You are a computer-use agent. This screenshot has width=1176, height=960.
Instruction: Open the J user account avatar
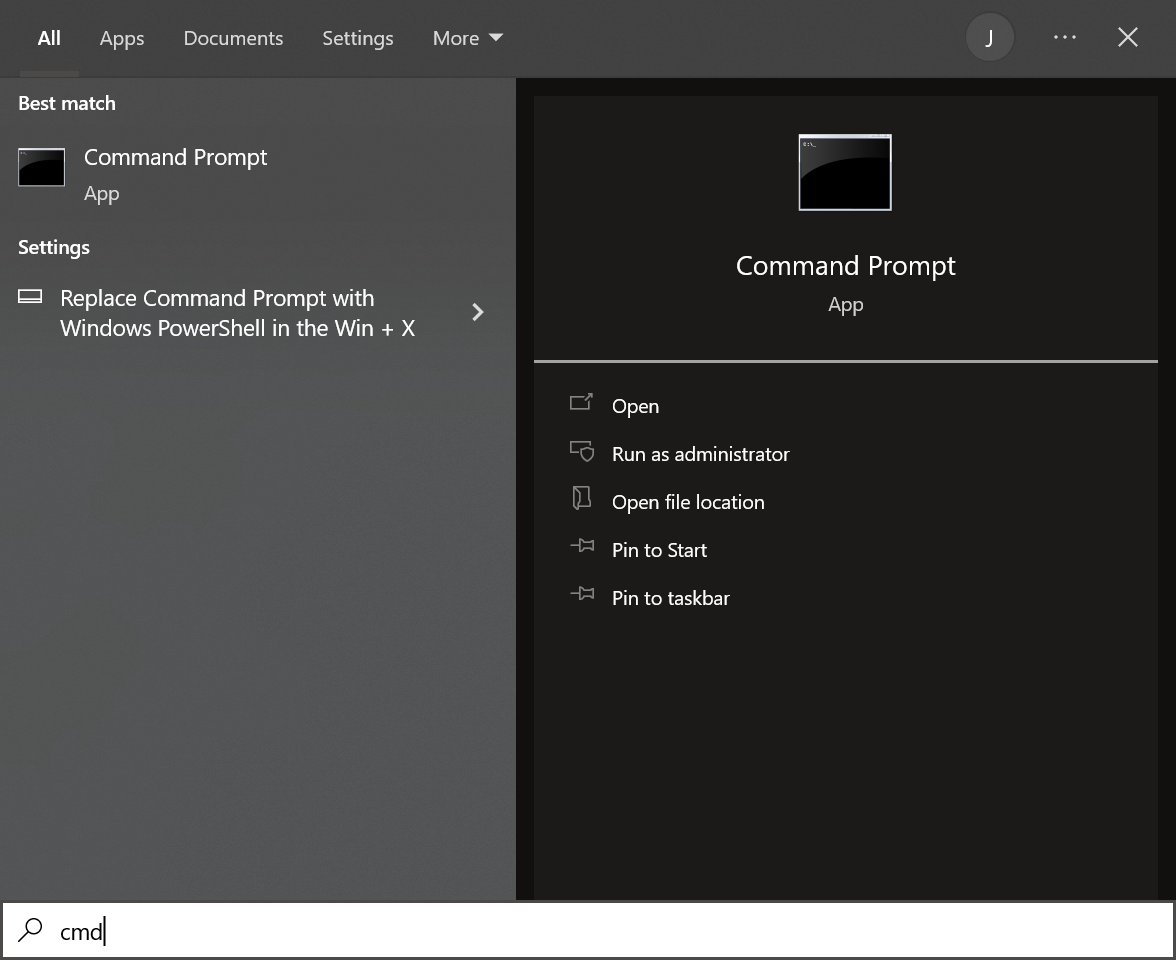(x=989, y=38)
